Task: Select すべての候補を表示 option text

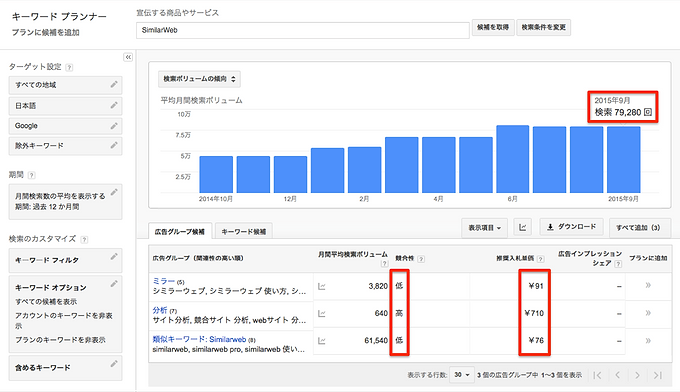Action: (46, 301)
